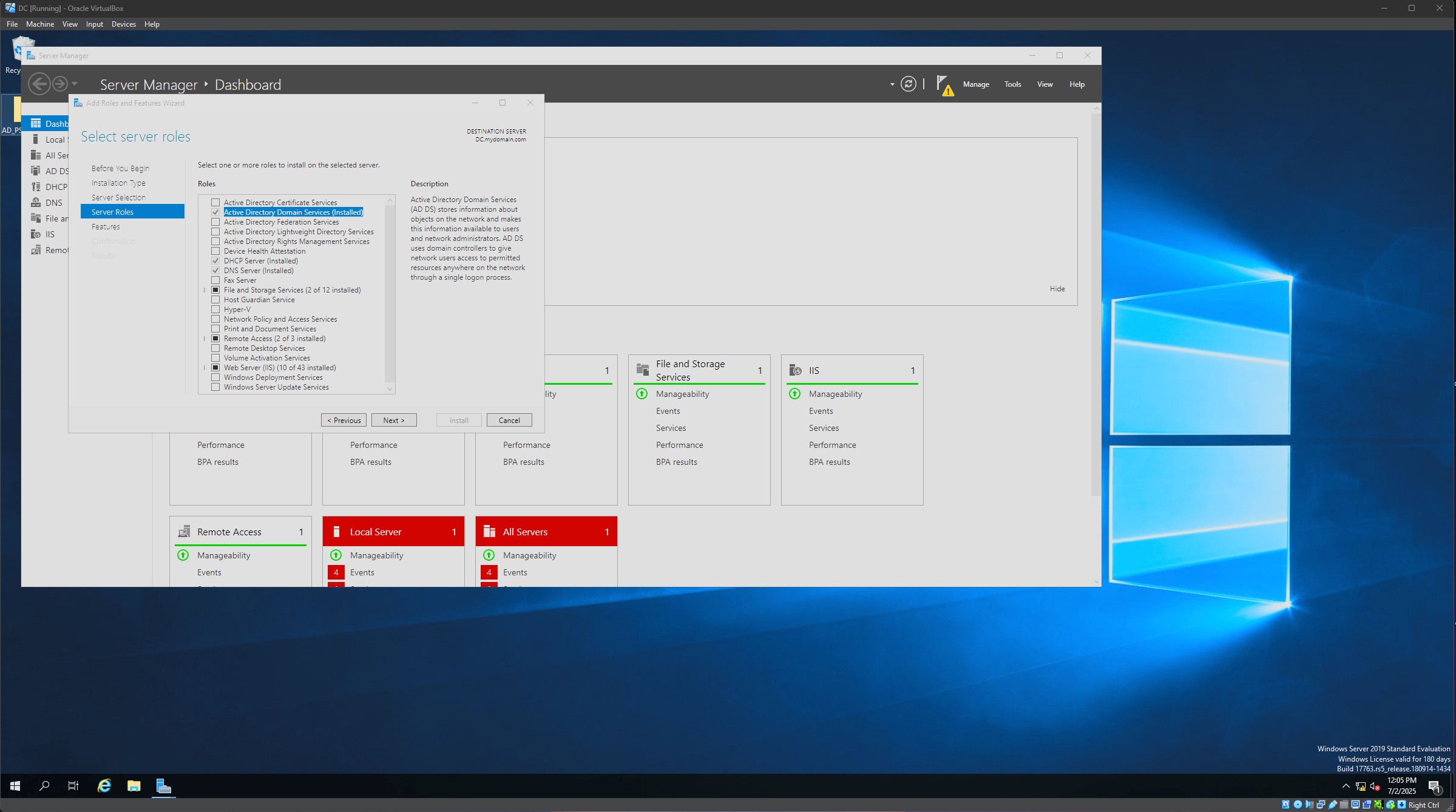Click the IIS tile icon
Screen dimensions: 1456x812
pyautogui.click(x=795, y=370)
